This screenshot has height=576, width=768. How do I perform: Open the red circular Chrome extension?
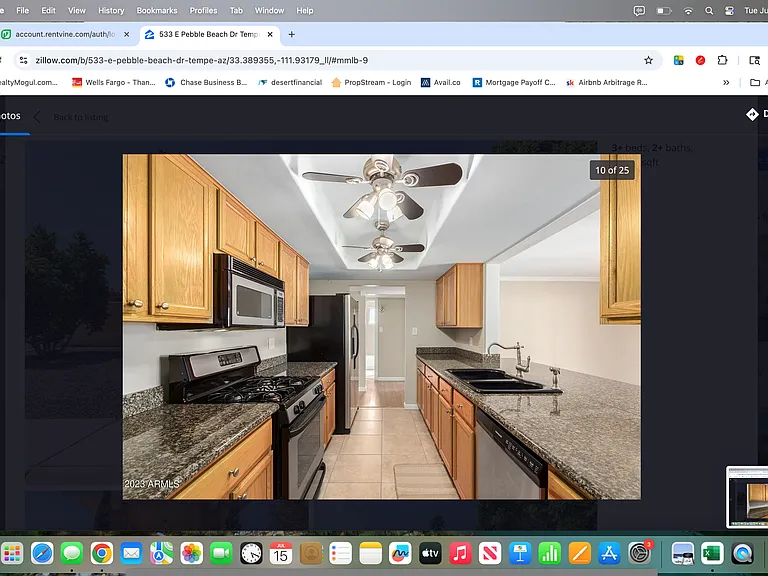click(x=700, y=60)
